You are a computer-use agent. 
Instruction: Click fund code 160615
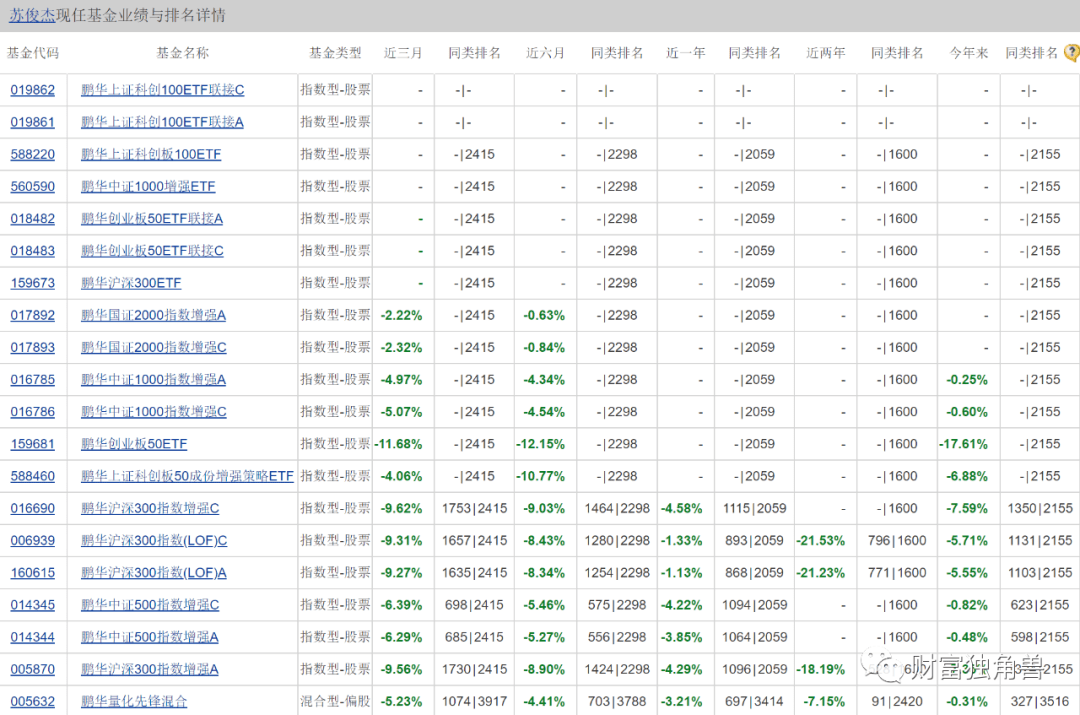pos(33,573)
